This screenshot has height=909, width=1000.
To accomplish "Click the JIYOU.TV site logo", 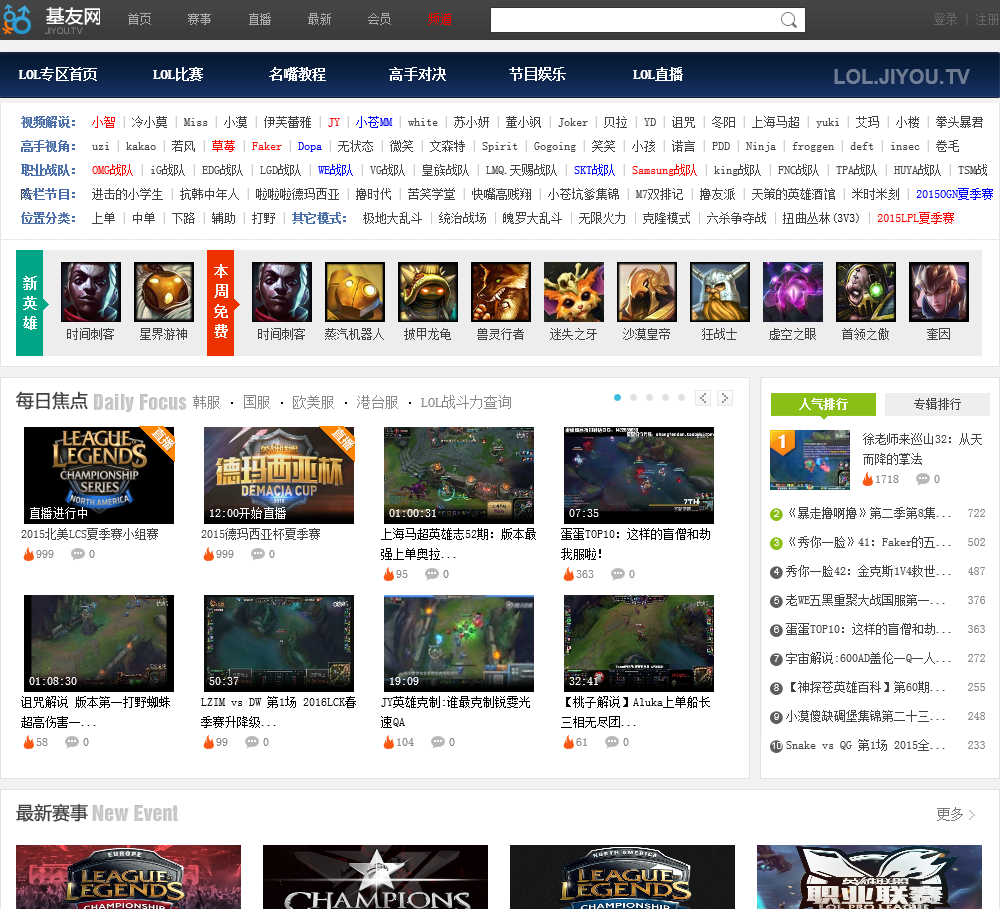I will [x=52, y=20].
